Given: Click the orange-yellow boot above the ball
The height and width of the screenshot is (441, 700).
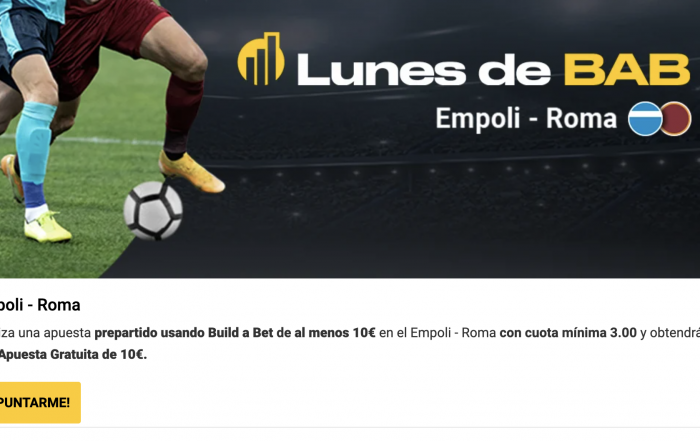Looking at the screenshot, I should pyautogui.click(x=191, y=172).
